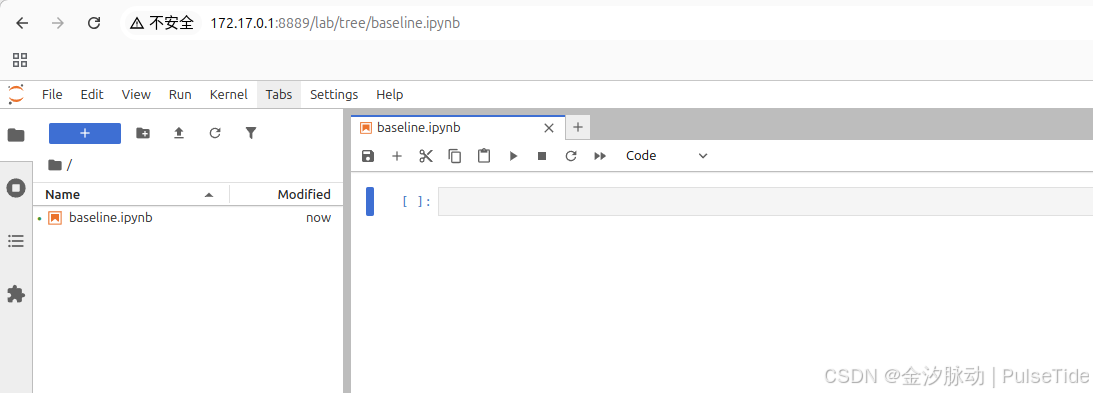Copy the selected cell
This screenshot has width=1093, height=393.
tap(454, 156)
